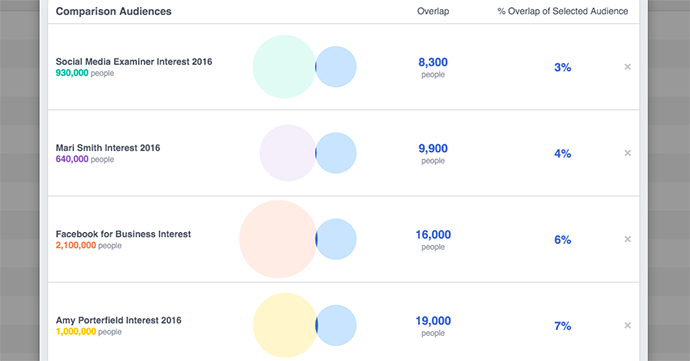The image size is (690, 361).
Task: Click the yellow Amy Porterfield audience circle
Action: coord(285,325)
